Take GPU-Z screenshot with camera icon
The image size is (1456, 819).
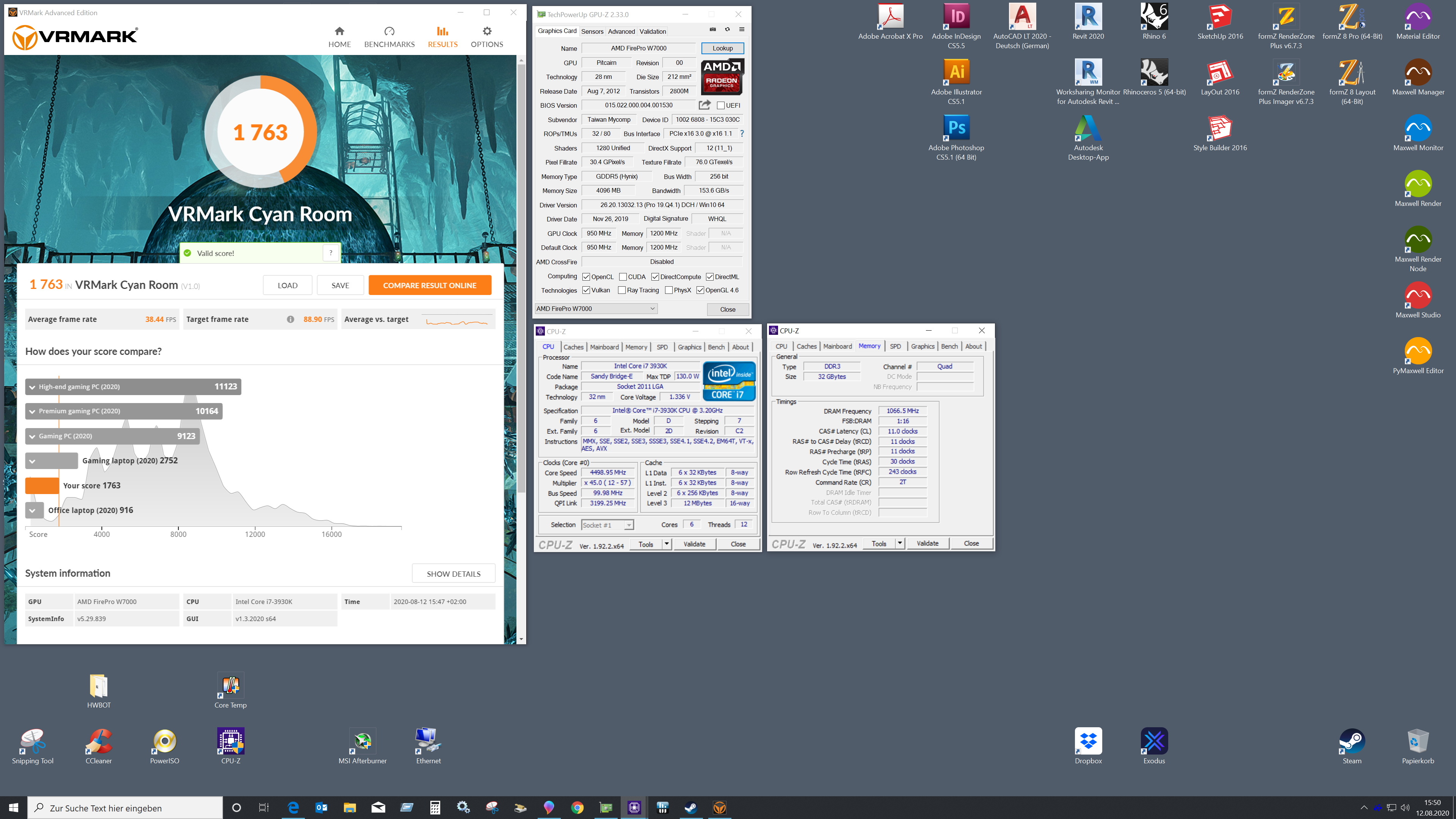(x=713, y=30)
